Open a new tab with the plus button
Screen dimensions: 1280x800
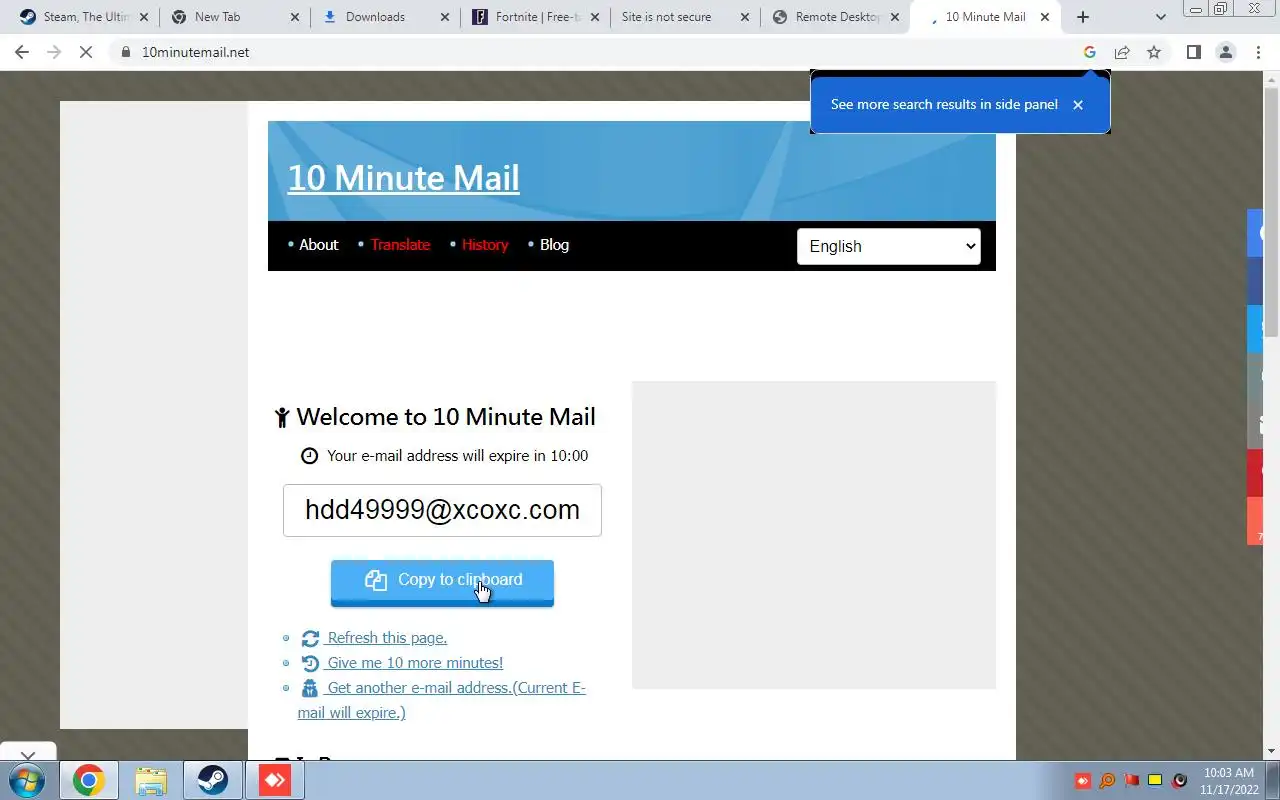[1082, 17]
